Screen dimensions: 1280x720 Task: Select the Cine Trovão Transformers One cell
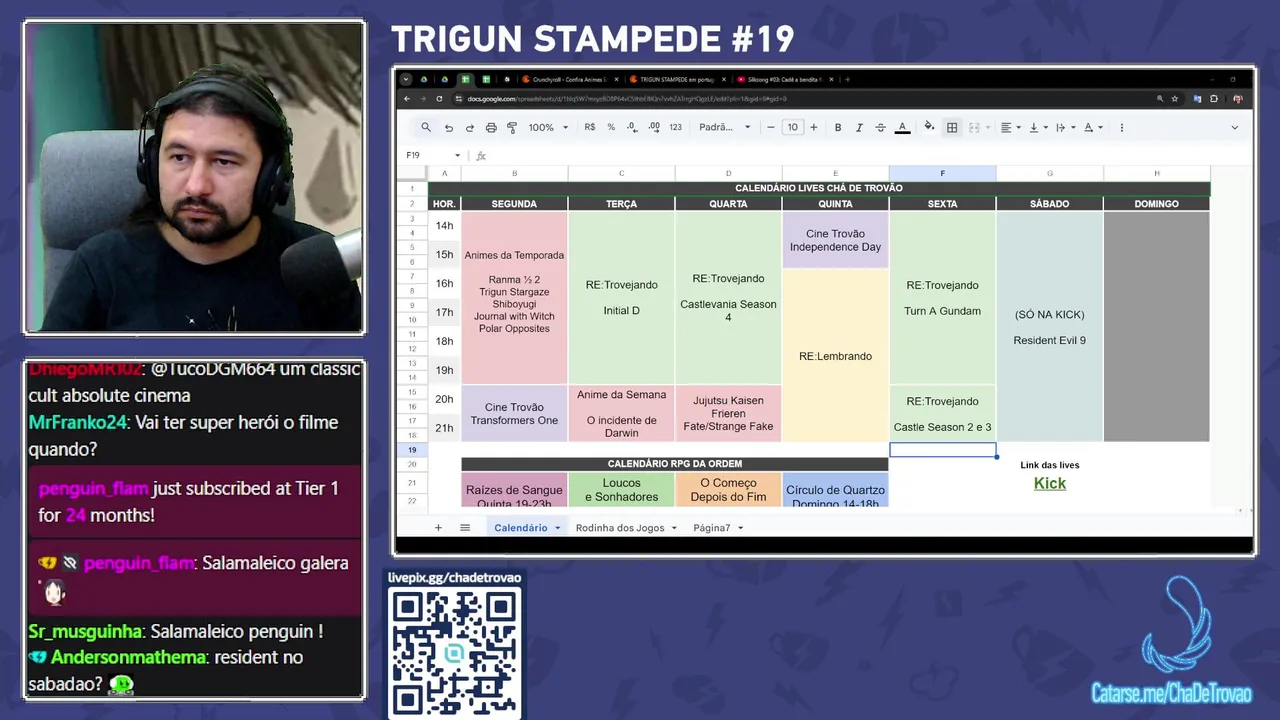(x=514, y=414)
